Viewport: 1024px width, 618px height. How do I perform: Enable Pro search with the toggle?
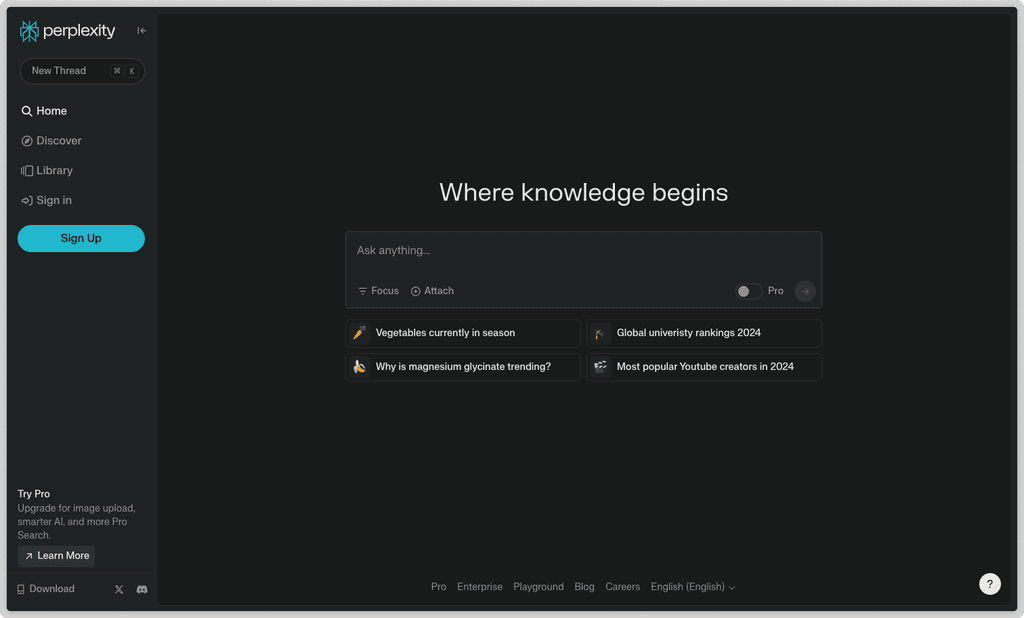tap(746, 290)
